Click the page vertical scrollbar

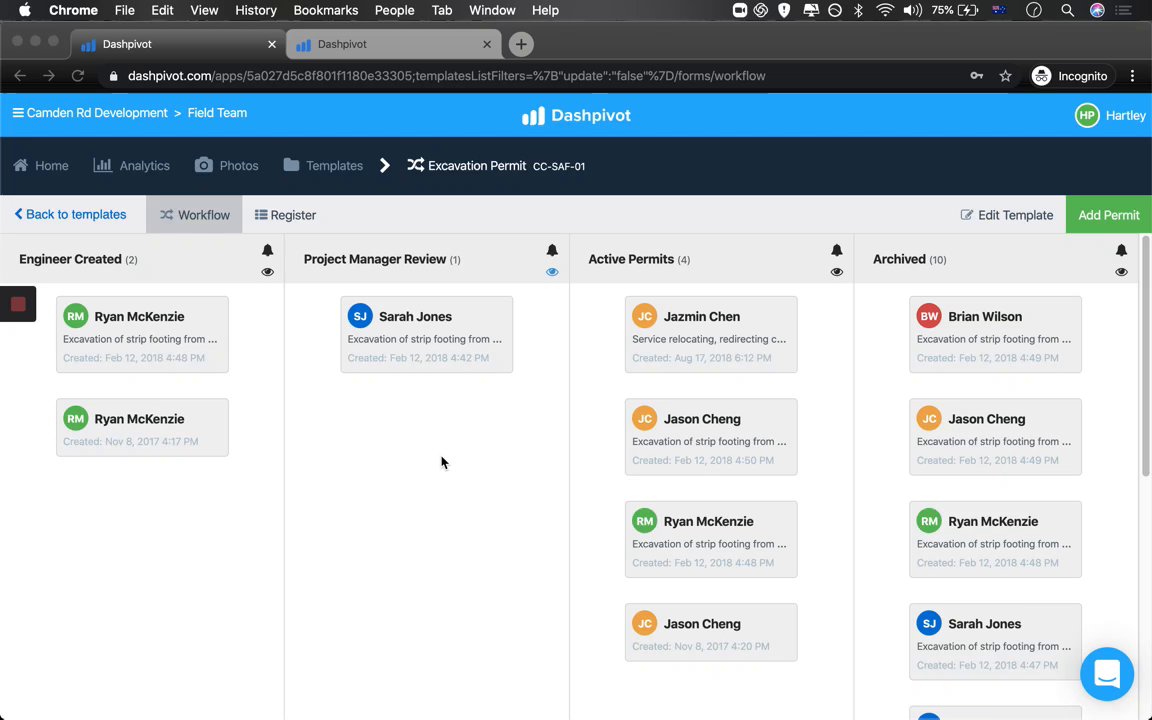coord(1145,360)
